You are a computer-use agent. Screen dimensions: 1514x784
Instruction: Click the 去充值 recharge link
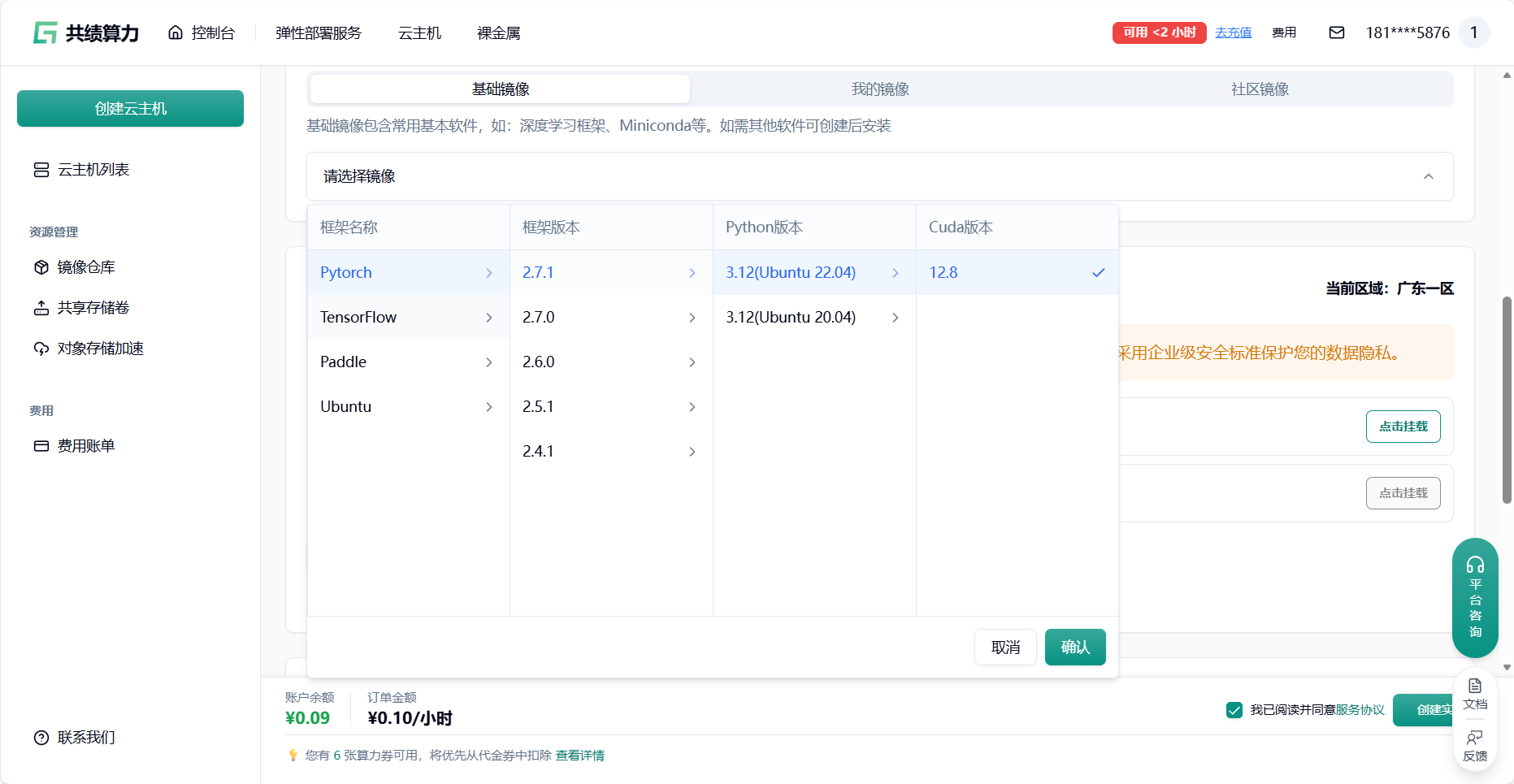click(1233, 32)
